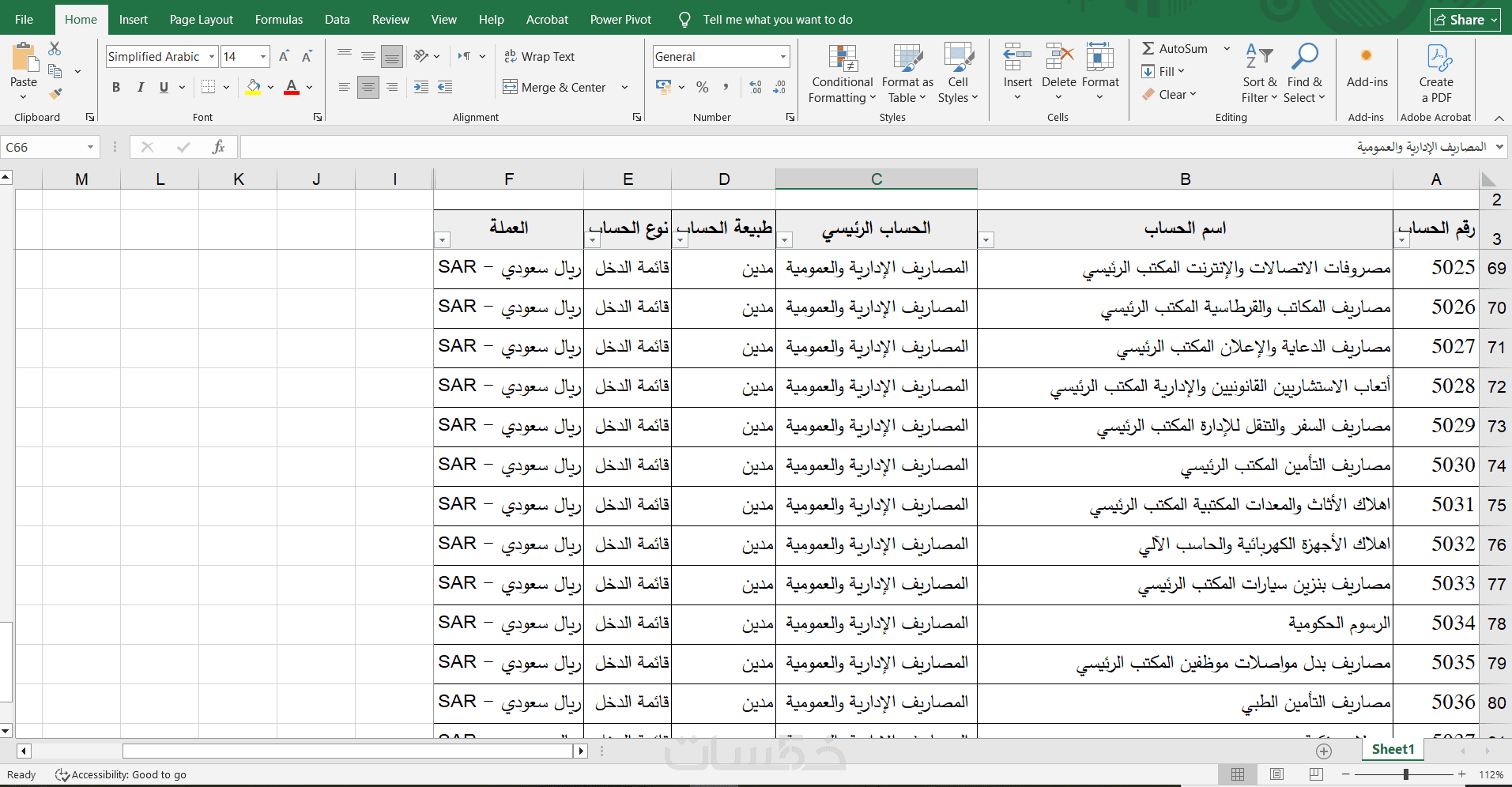Switch to the Power Pivot tab
The image size is (1512, 787).
620,20
